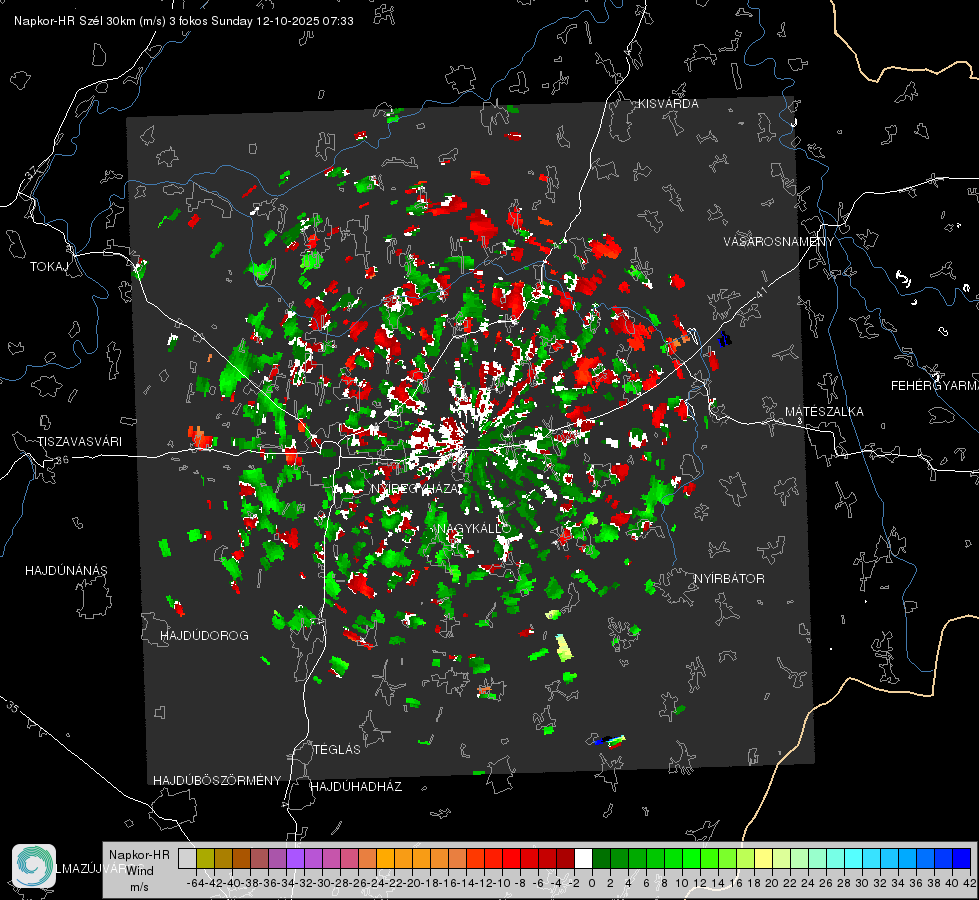Screen dimensions: 979x900
Task: Click road number 36 label near Tiszavasvári
Action: click(62, 460)
